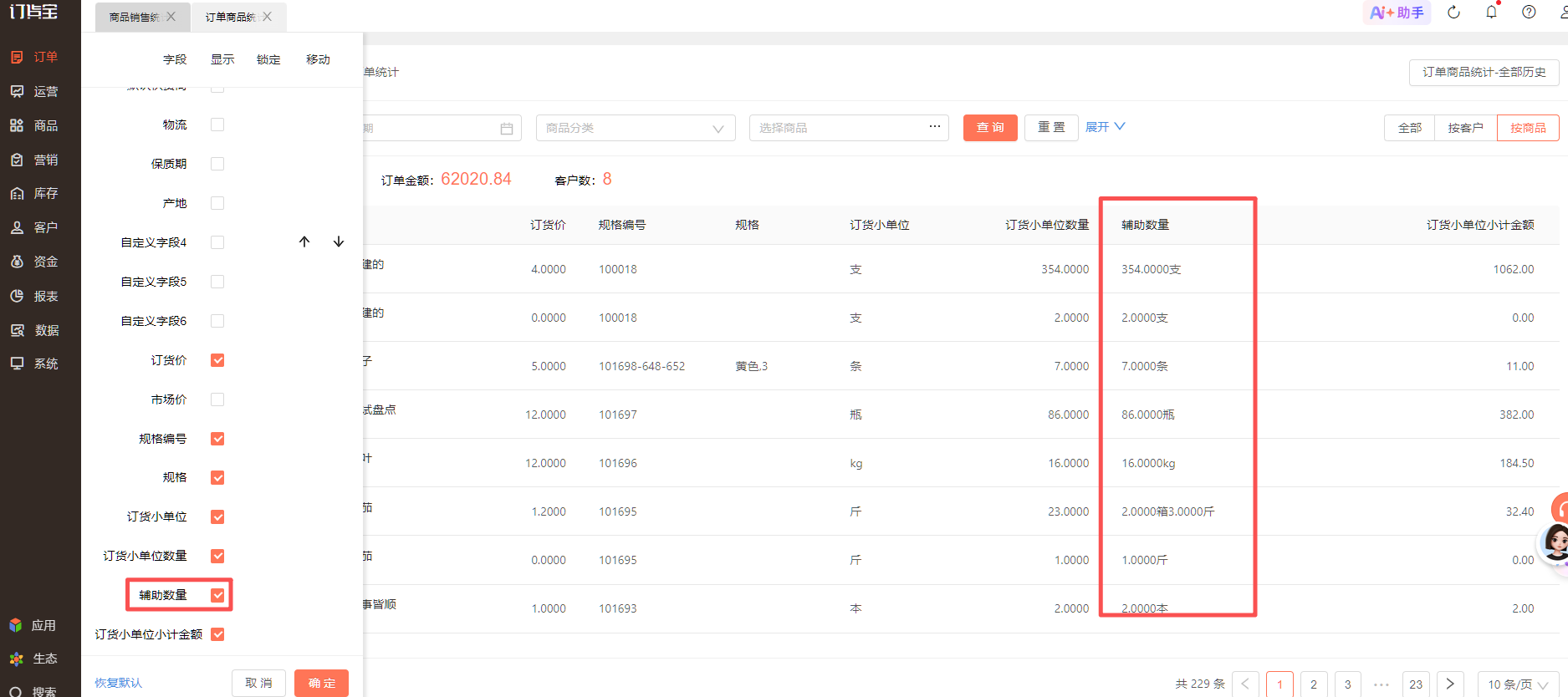1568x697 pixels.
Task: Go to the next results page arrow
Action: [x=1451, y=684]
